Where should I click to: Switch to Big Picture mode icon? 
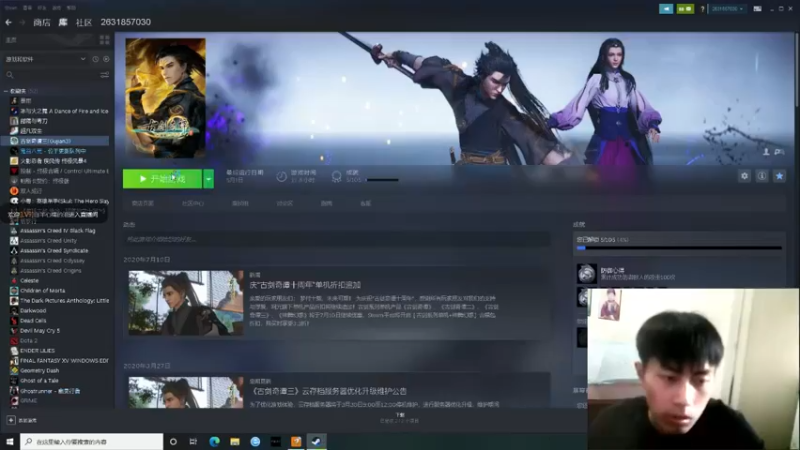[757, 9]
